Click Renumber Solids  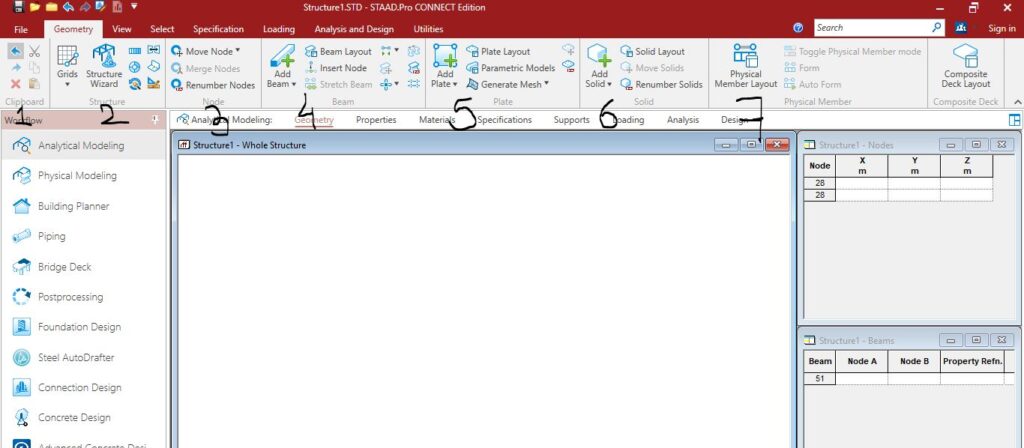pos(662,84)
